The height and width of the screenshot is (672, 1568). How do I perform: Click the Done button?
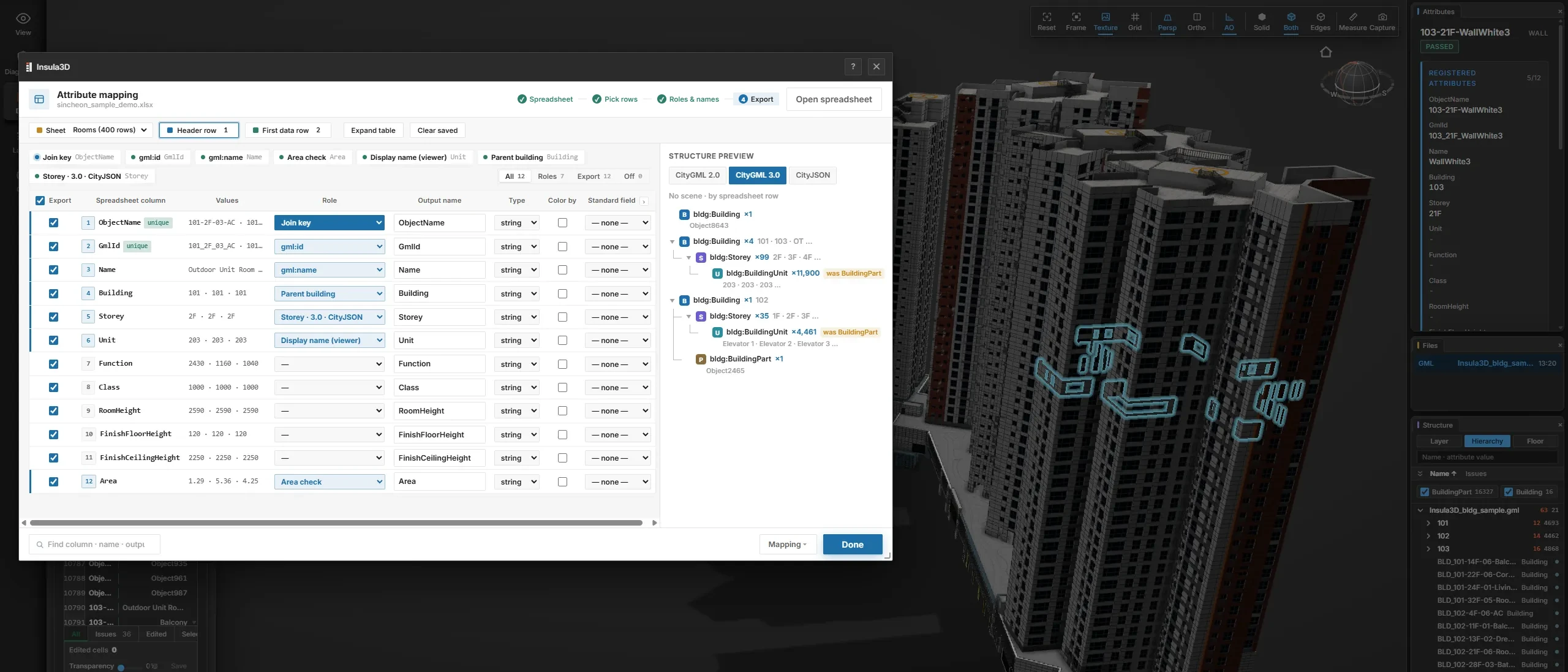853,544
